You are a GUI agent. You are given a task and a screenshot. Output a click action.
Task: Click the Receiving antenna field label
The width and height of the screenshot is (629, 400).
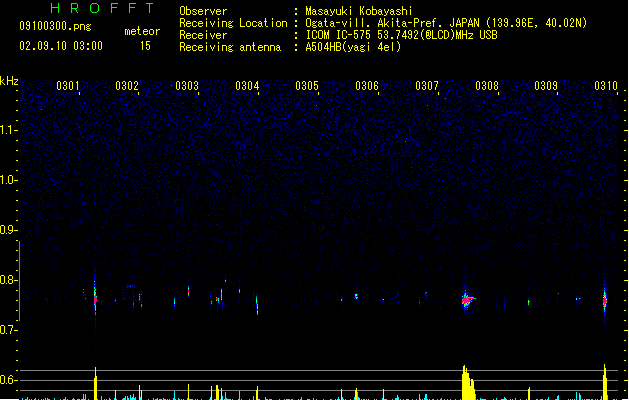pyautogui.click(x=230, y=47)
